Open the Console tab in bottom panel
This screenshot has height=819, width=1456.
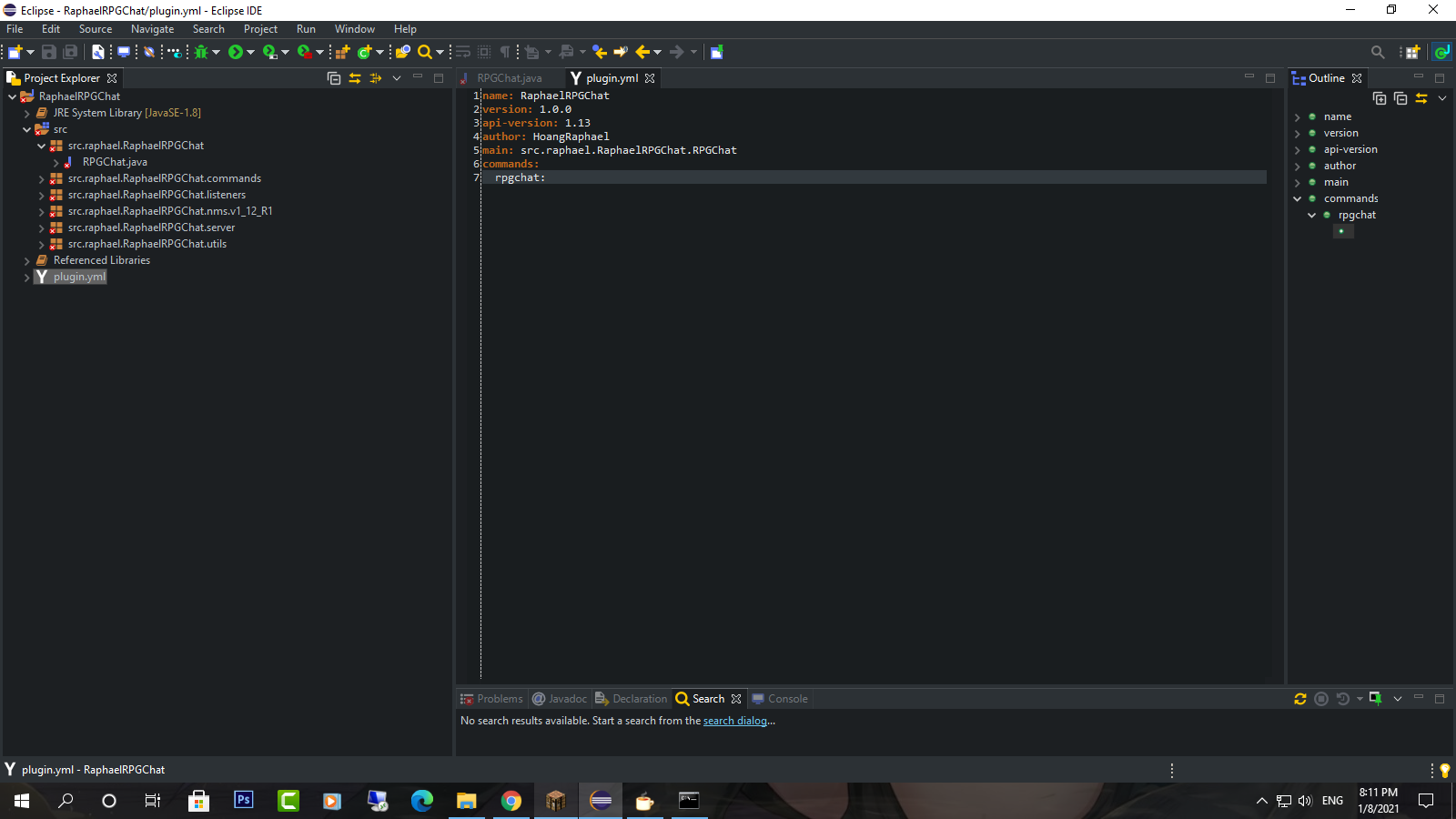point(787,699)
